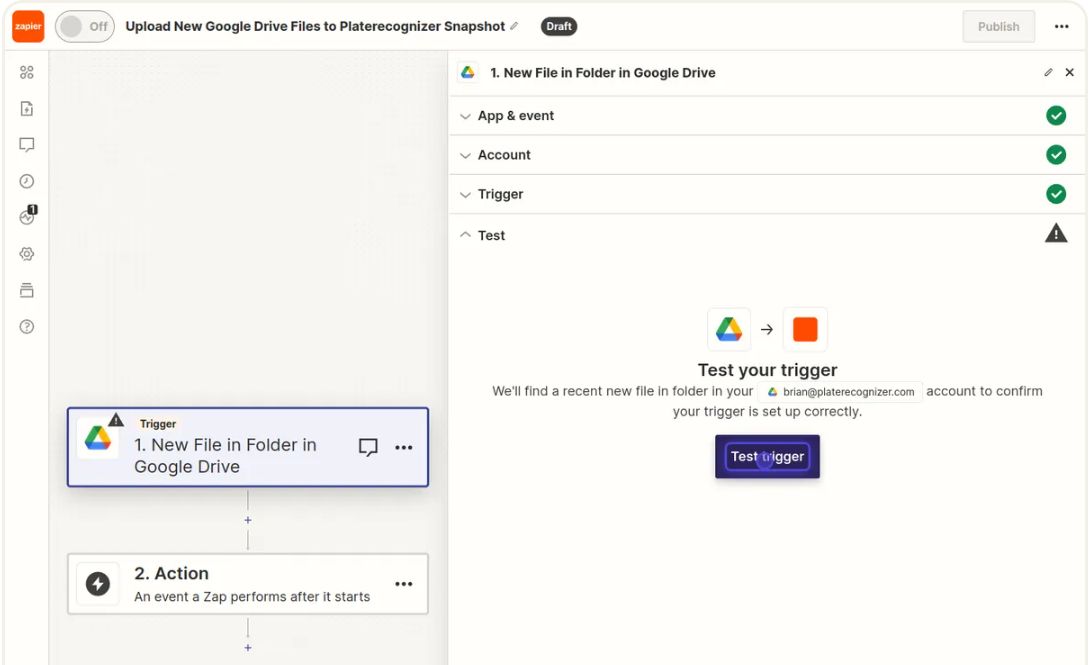Screen dimensions: 1089x665
Task: Open the apps grid sidebar icon
Action: pos(27,73)
